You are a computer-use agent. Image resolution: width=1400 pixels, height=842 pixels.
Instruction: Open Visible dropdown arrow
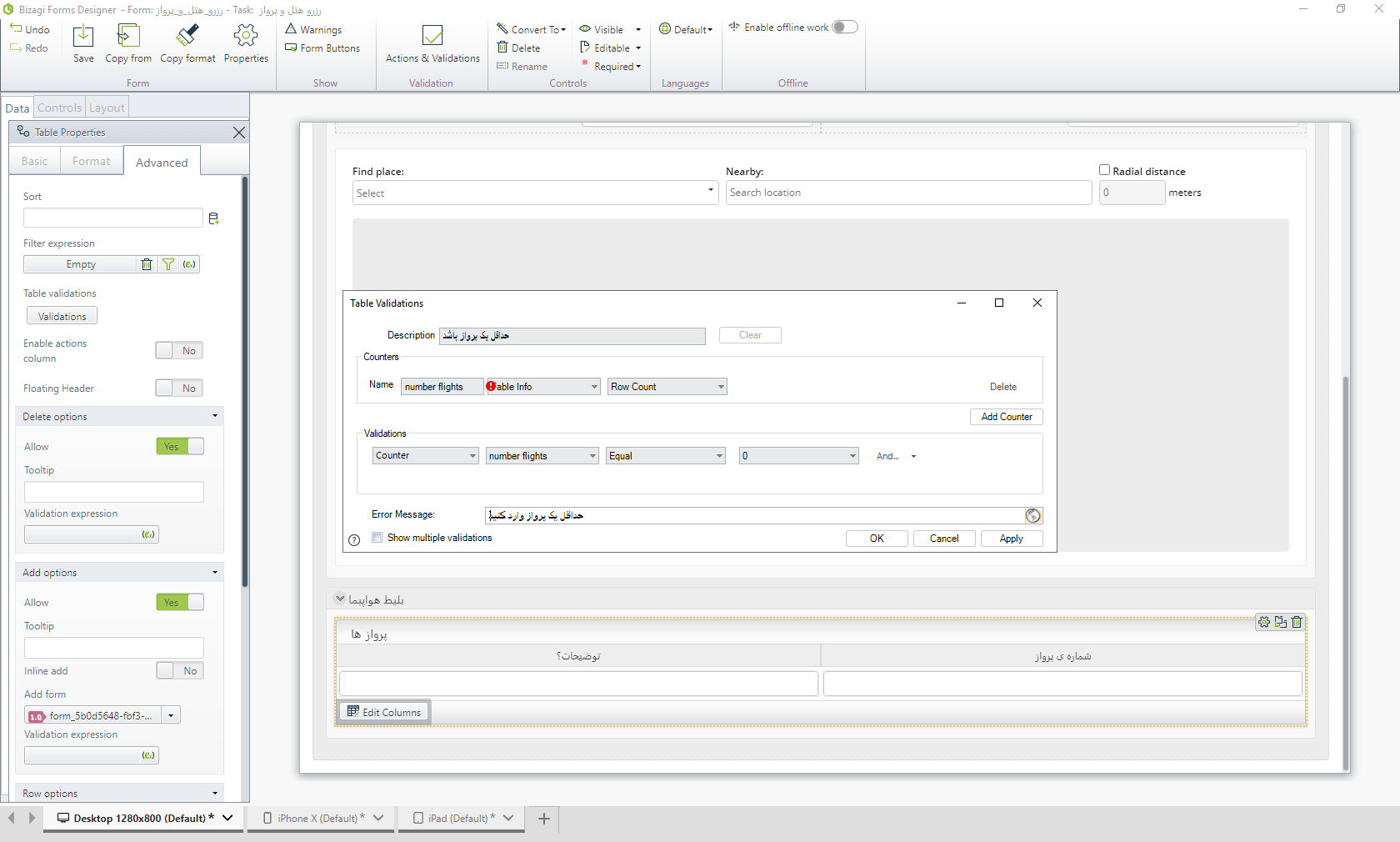pyautogui.click(x=638, y=29)
